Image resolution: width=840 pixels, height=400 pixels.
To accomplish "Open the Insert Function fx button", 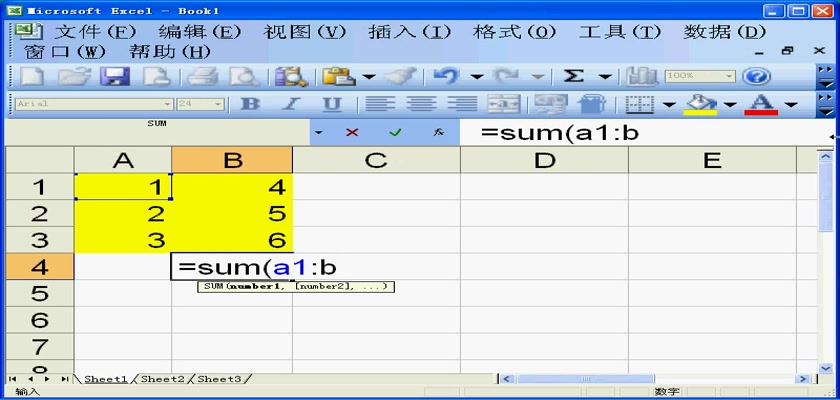I will point(438,132).
